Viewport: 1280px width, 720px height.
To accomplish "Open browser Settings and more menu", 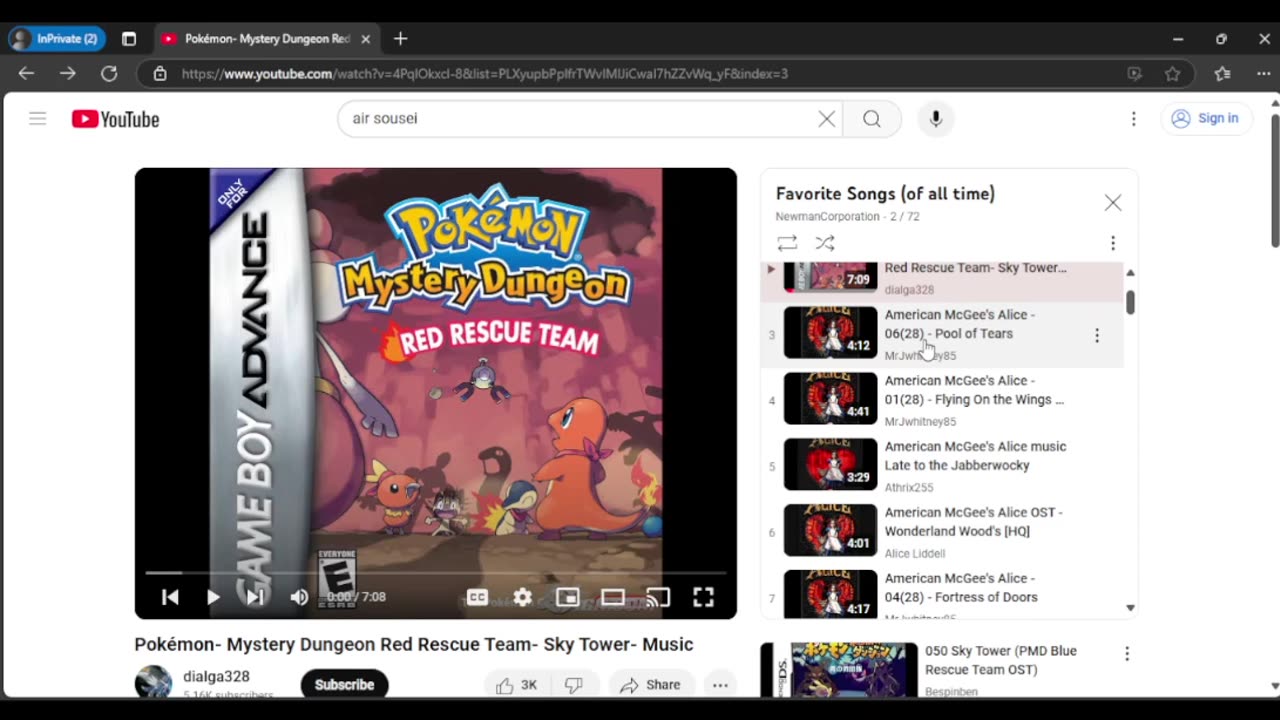I will [x=1263, y=73].
